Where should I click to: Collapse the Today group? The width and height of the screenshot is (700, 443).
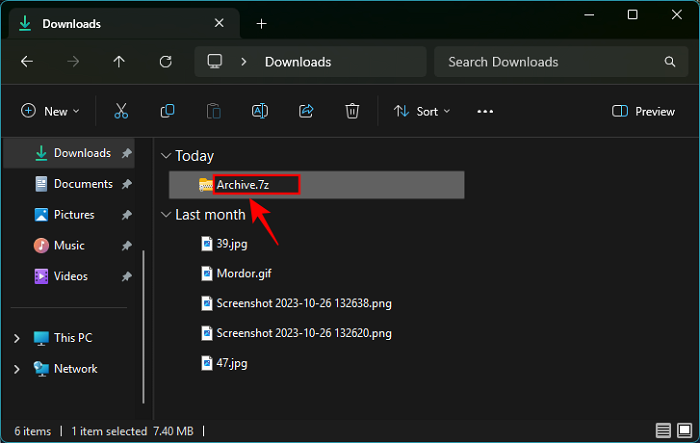click(165, 156)
